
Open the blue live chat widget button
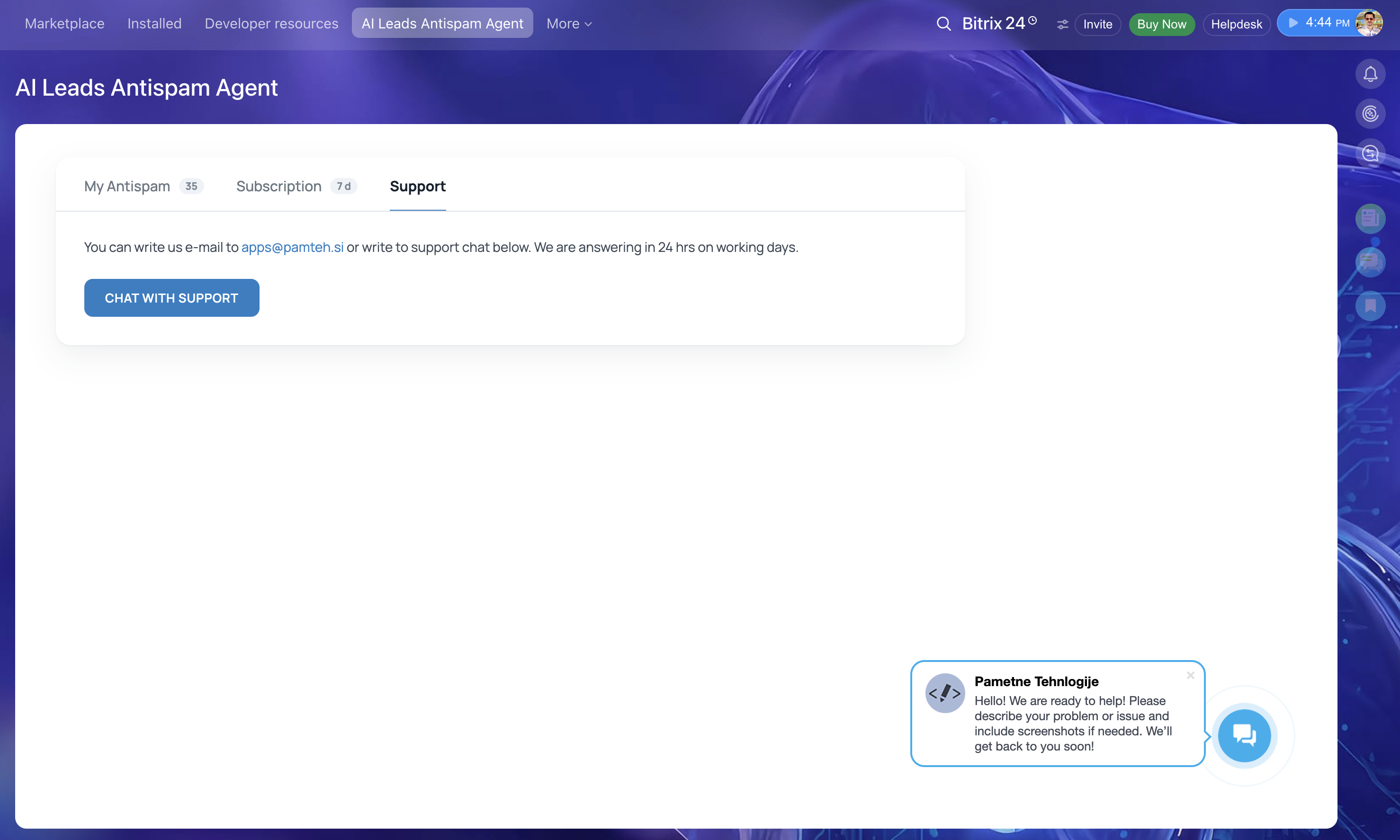(x=1244, y=735)
